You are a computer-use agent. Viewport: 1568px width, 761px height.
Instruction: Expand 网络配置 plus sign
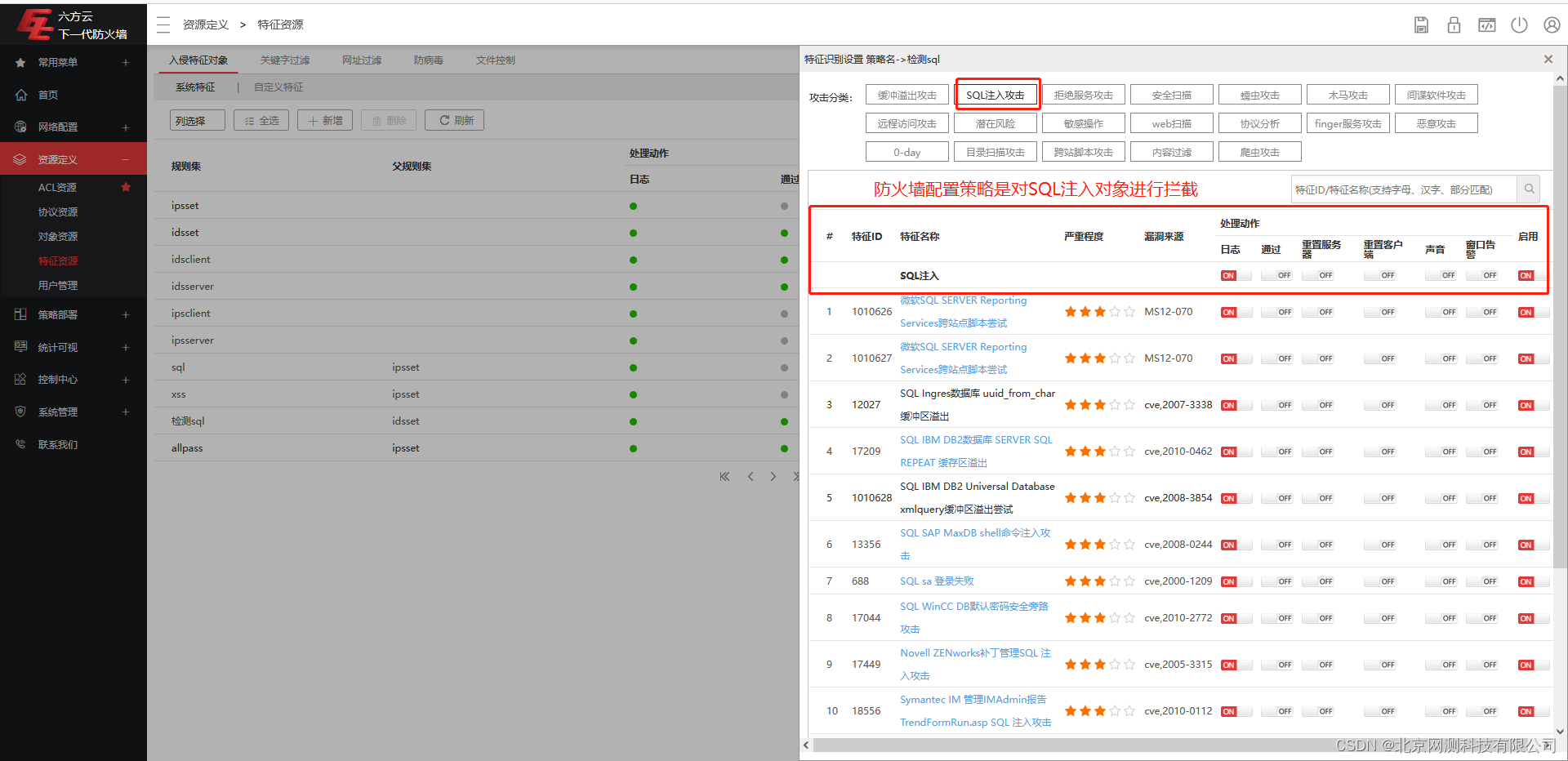click(x=126, y=127)
